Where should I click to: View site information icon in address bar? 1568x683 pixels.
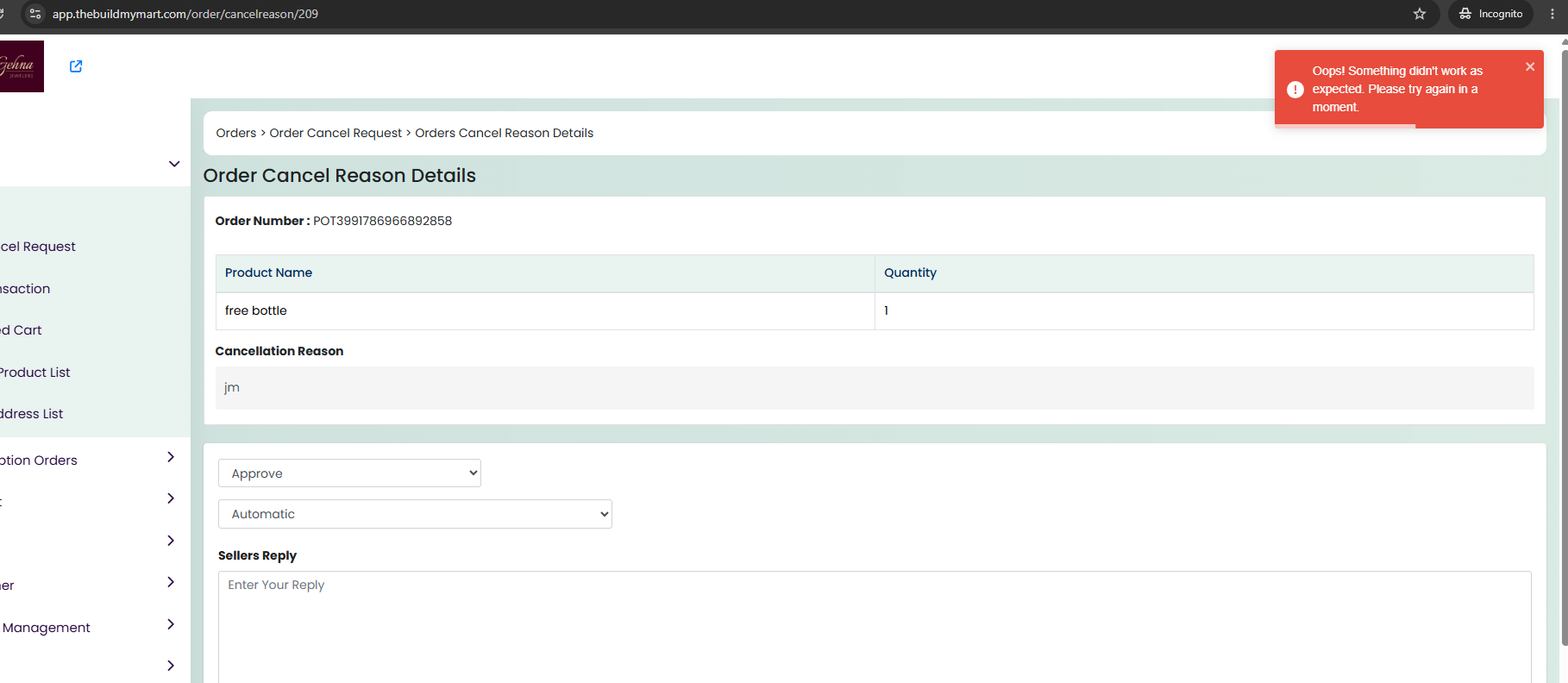(35, 14)
